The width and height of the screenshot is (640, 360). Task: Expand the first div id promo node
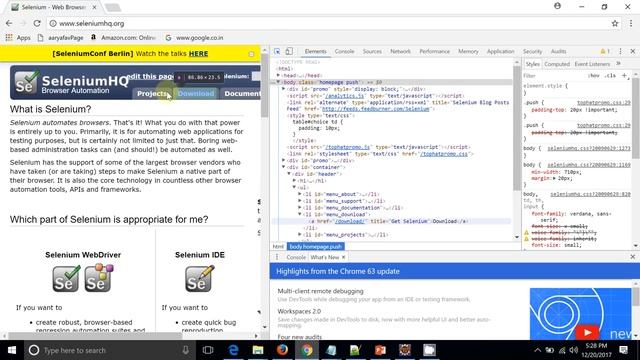coord(284,89)
